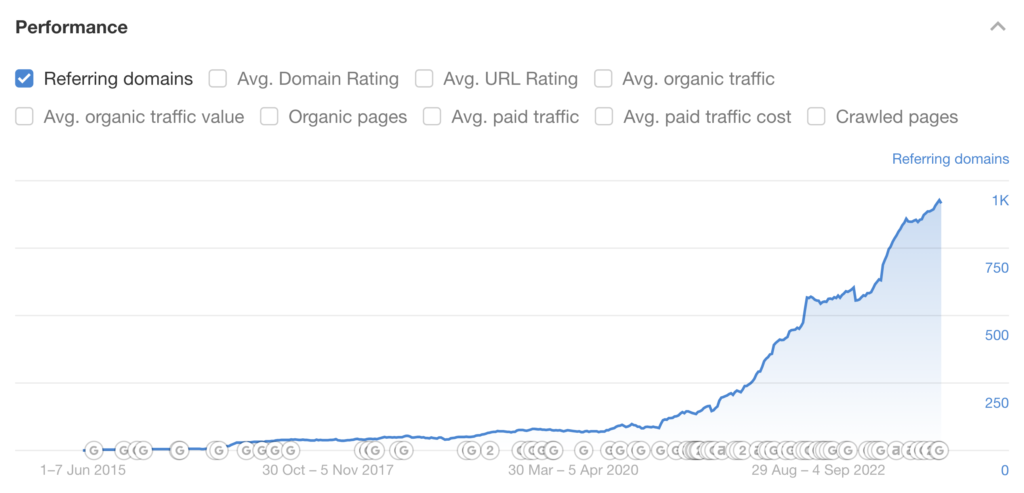
Task: Click Google marker just right of 2017 label
Action: point(402,450)
